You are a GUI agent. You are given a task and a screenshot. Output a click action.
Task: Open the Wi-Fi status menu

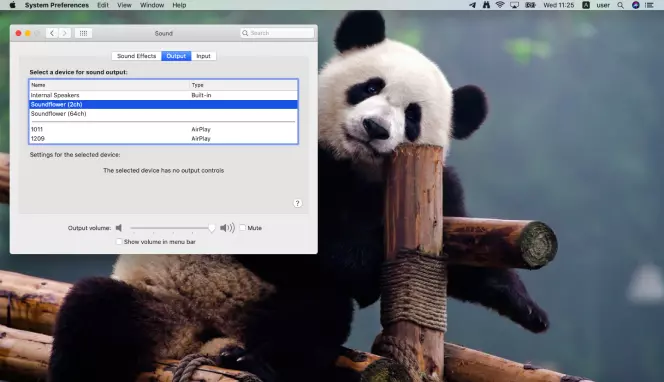pos(500,5)
